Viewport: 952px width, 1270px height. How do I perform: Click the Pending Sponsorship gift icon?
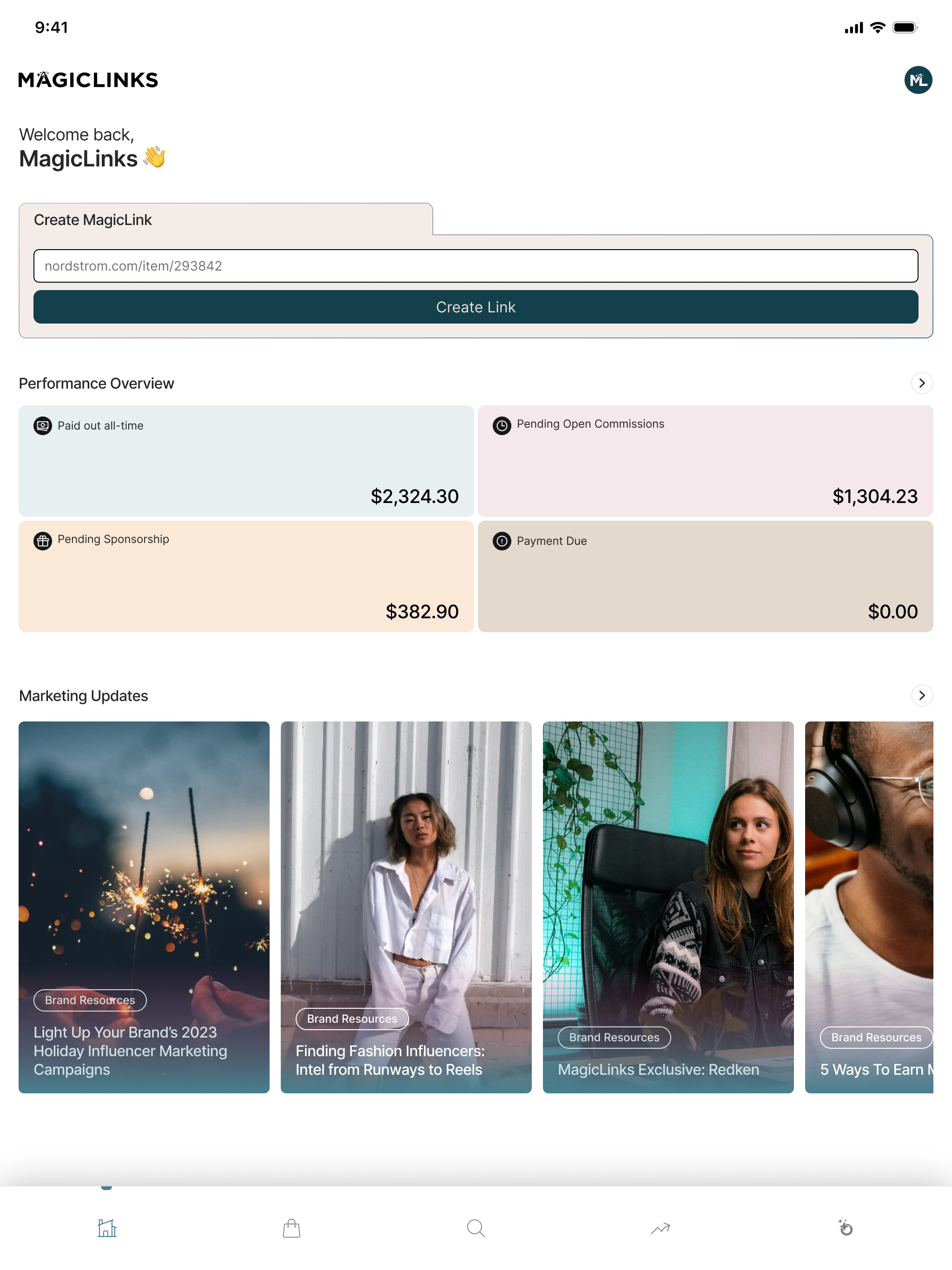(42, 541)
